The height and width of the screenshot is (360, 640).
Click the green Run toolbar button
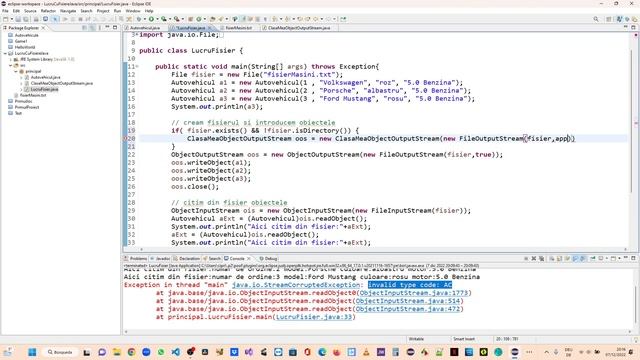(x=151, y=19)
